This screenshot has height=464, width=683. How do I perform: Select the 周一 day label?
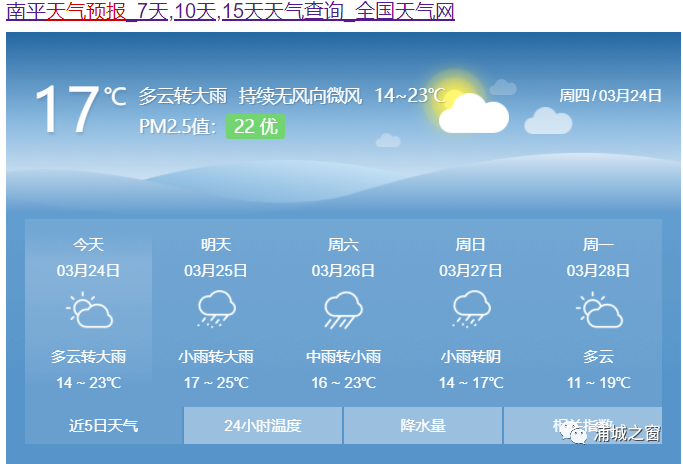[598, 244]
